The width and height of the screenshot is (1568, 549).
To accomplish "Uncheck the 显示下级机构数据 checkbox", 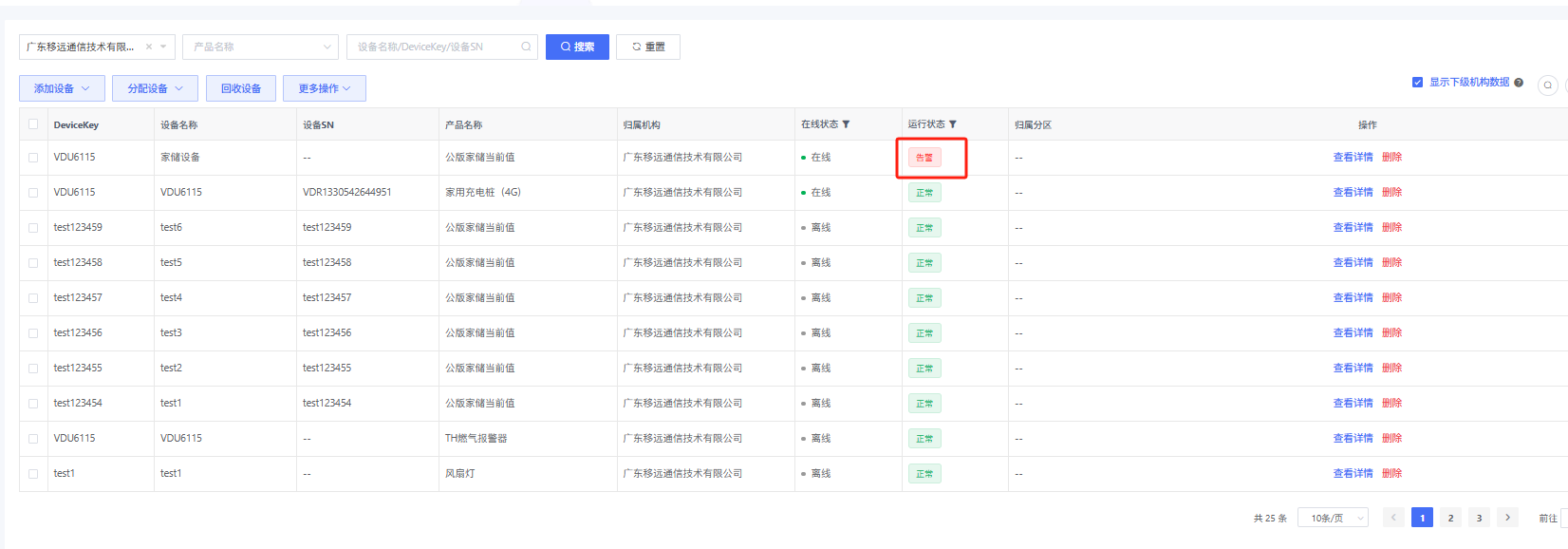I will (x=1417, y=83).
